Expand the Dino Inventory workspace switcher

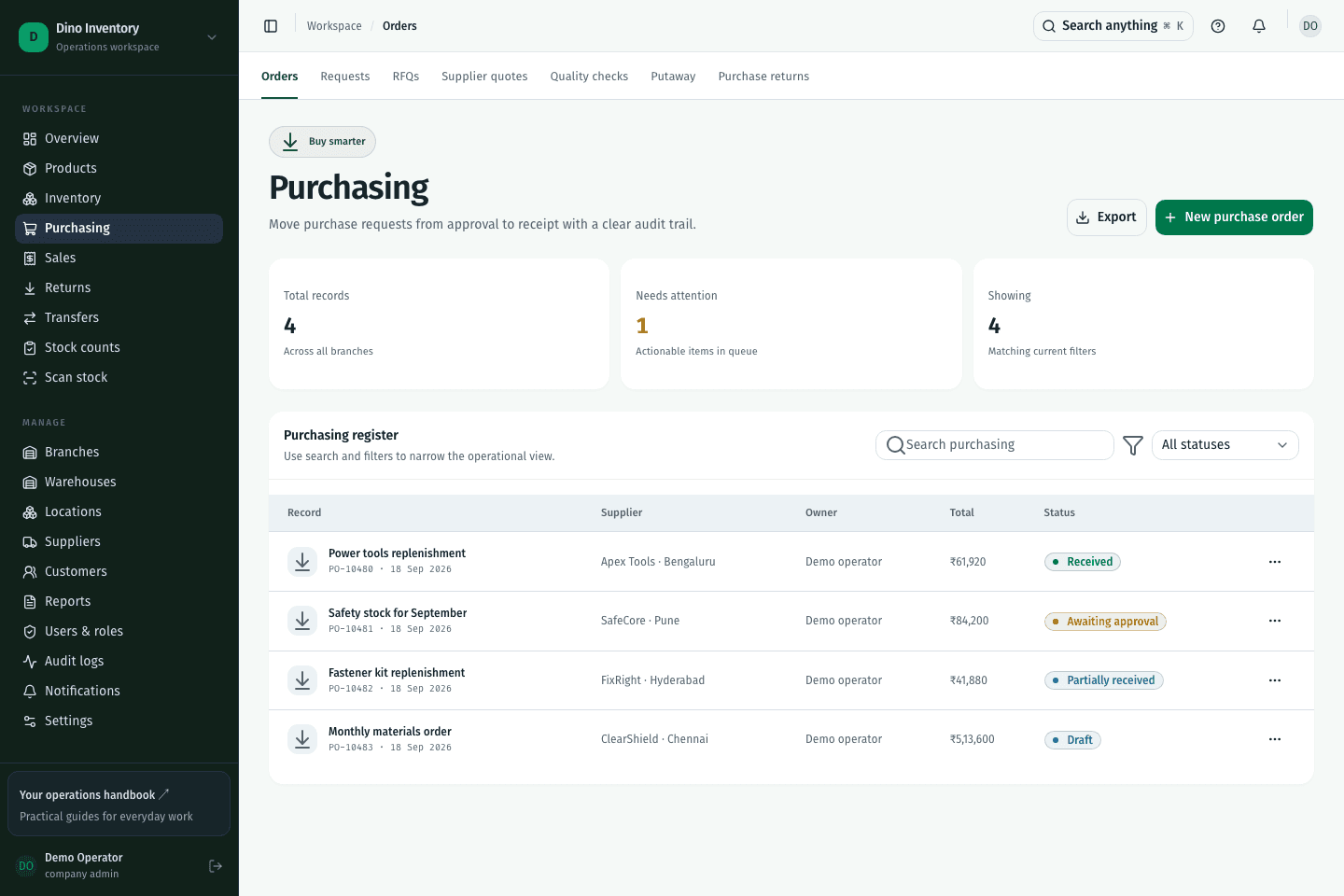pos(119,37)
